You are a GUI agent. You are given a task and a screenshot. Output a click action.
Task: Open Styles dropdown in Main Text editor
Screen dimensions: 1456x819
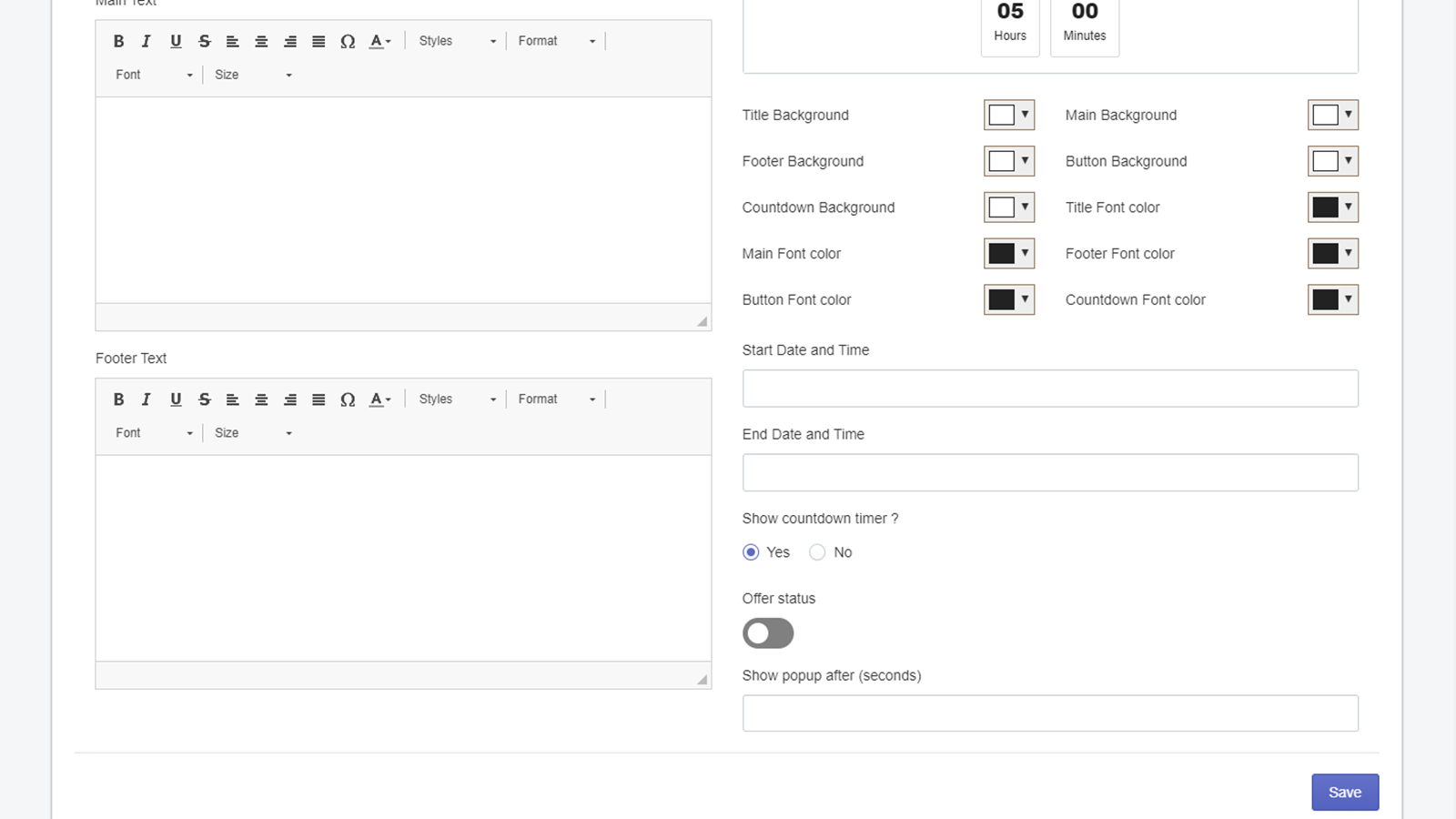pyautogui.click(x=457, y=41)
